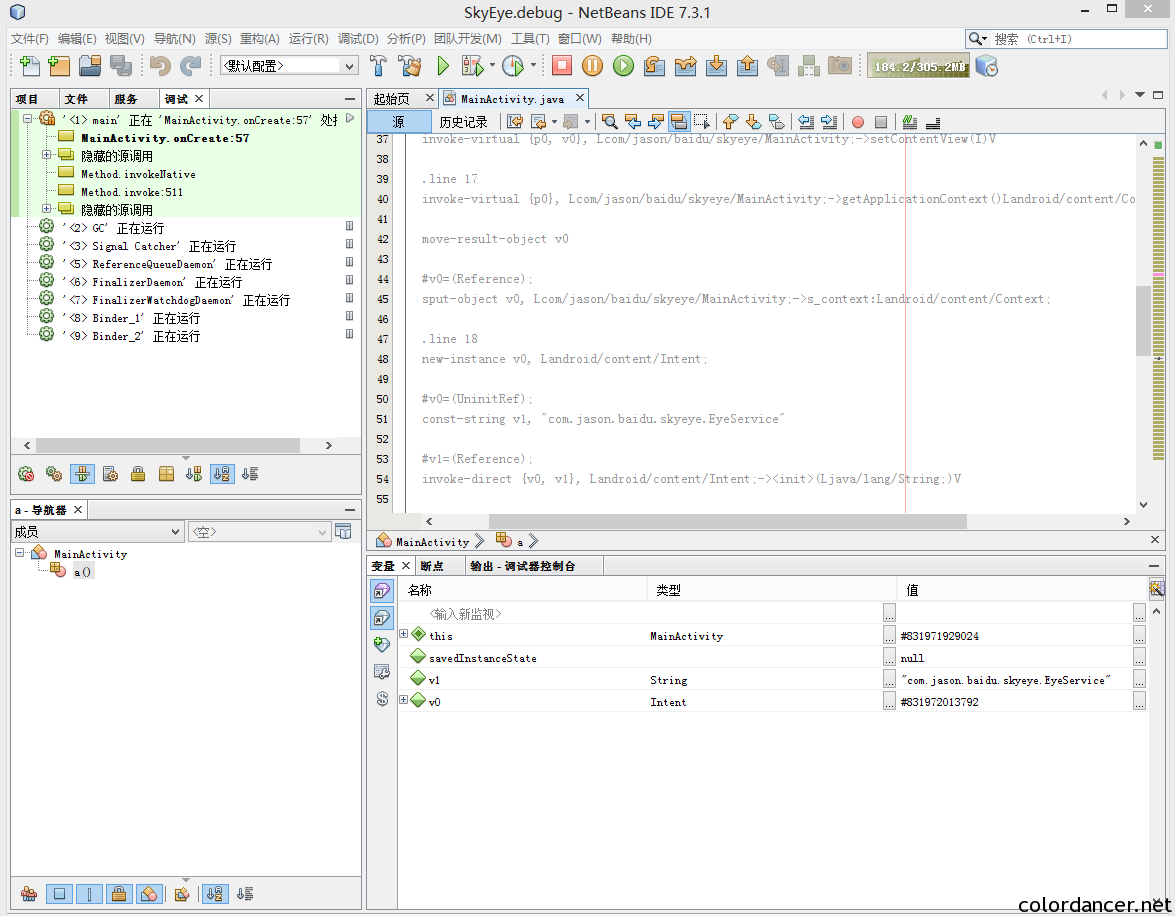1175x916 pixels.
Task: Select the Method.invokeNative stack frame
Action: point(139,174)
